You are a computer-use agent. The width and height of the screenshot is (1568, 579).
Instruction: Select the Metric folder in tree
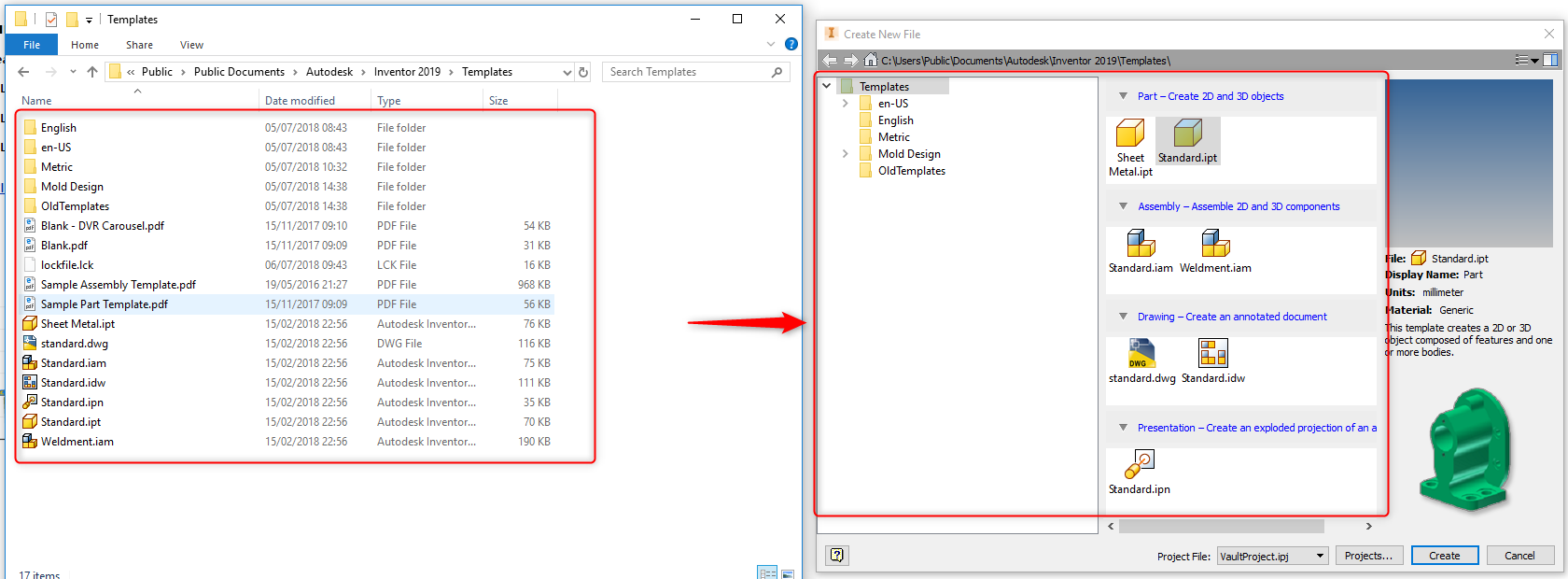pyautogui.click(x=894, y=137)
